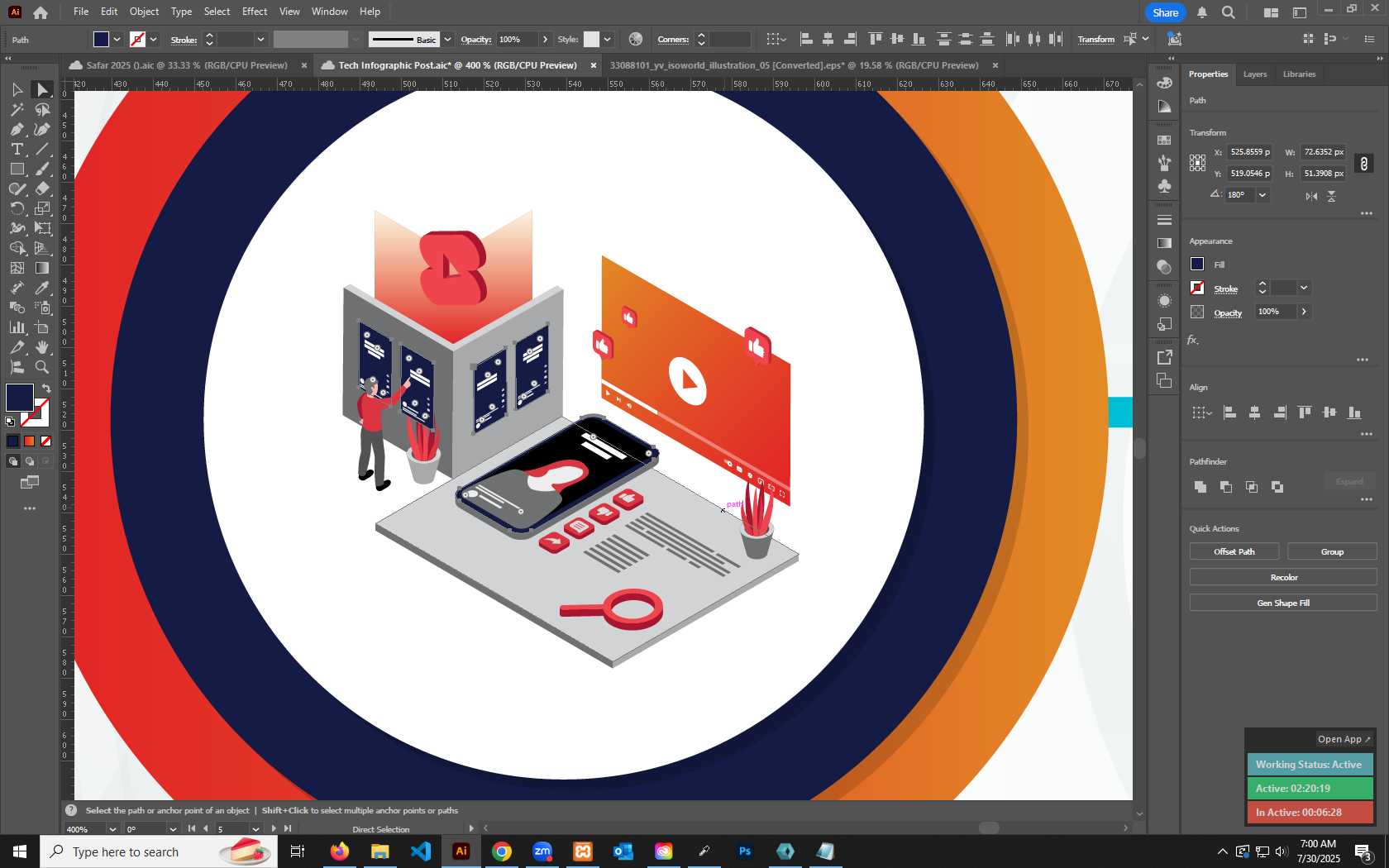Select the Column Graph tool

coord(17,327)
